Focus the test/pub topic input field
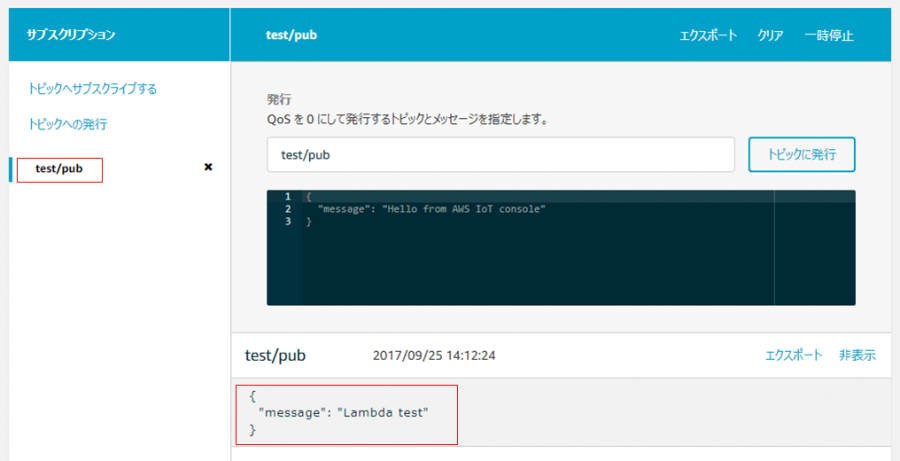 501,154
